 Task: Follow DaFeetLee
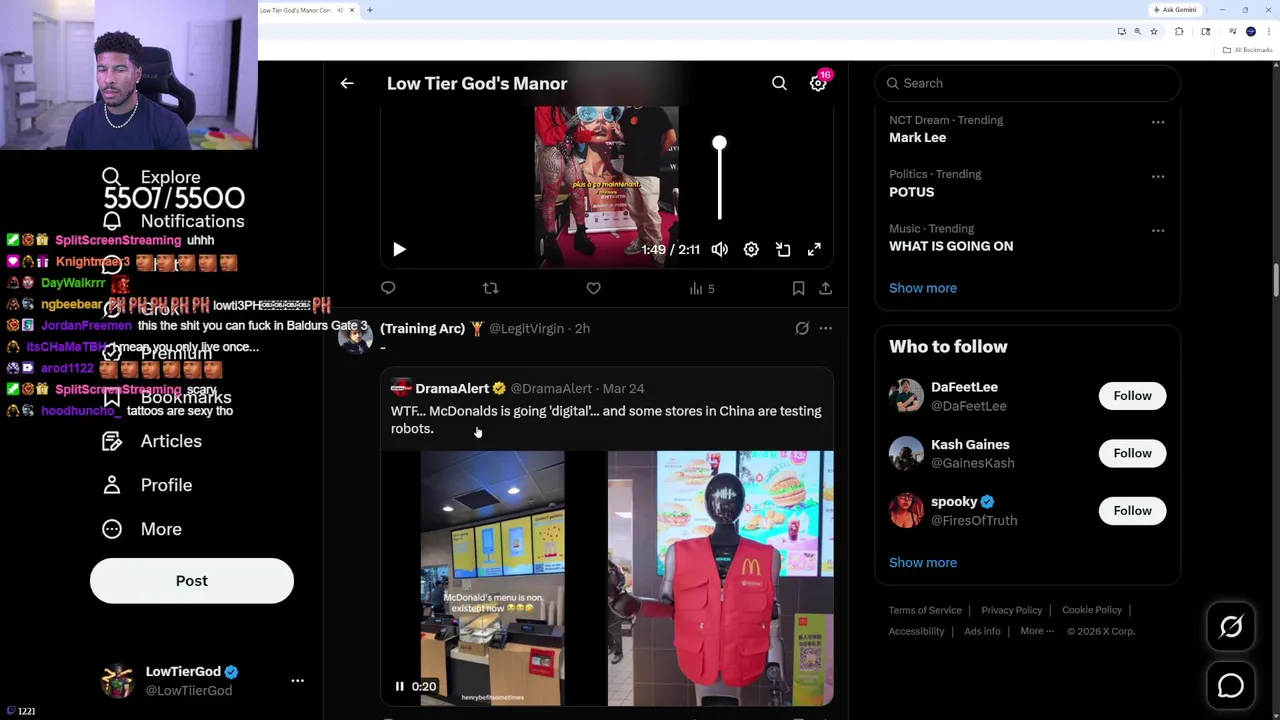click(1132, 396)
